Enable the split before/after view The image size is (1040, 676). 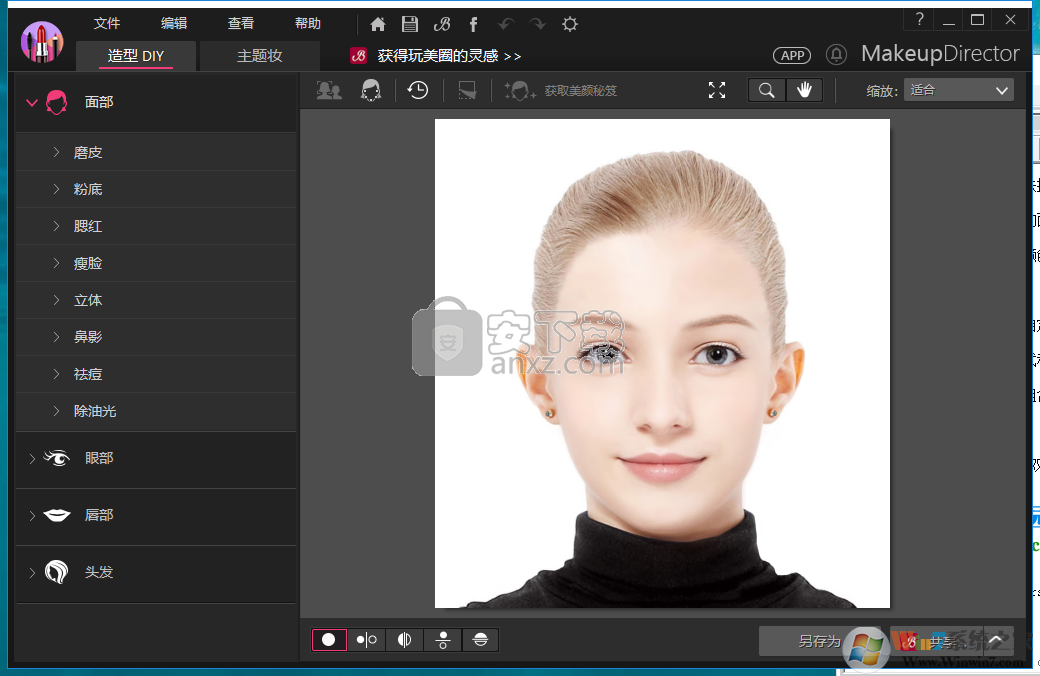click(x=404, y=639)
